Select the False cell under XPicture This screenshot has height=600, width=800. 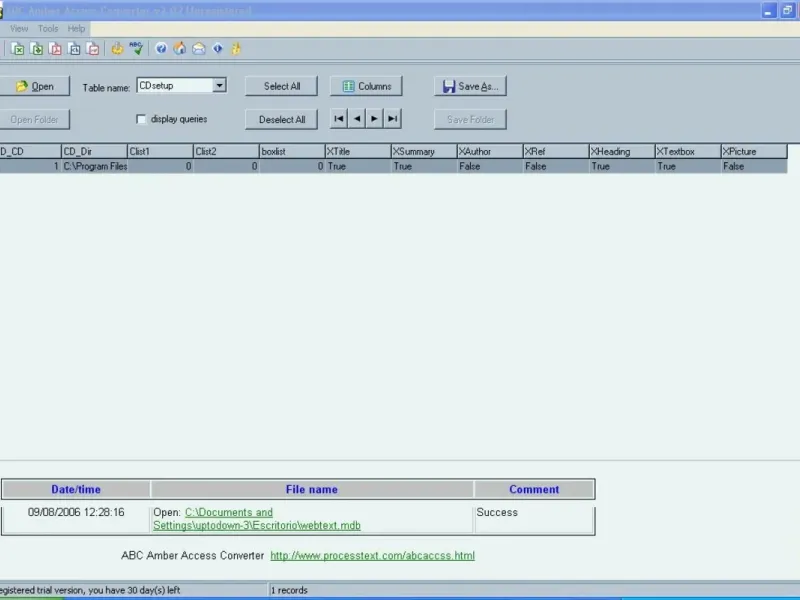754,166
